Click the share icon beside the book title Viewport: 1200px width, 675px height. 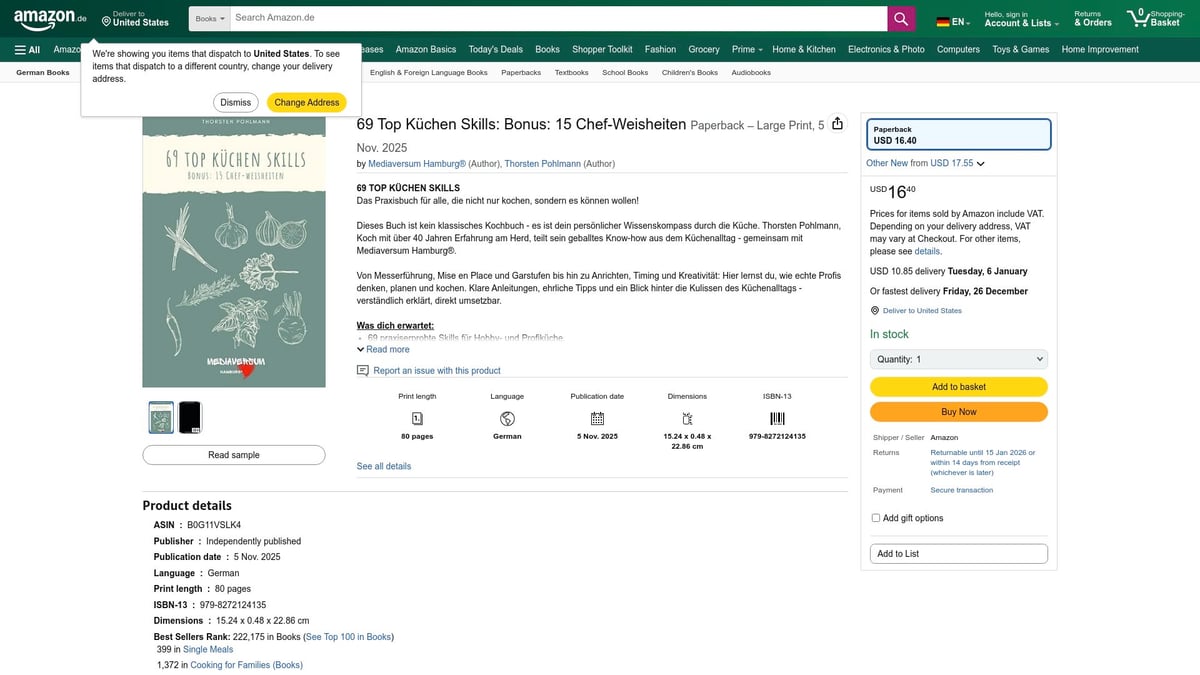[x=838, y=124]
